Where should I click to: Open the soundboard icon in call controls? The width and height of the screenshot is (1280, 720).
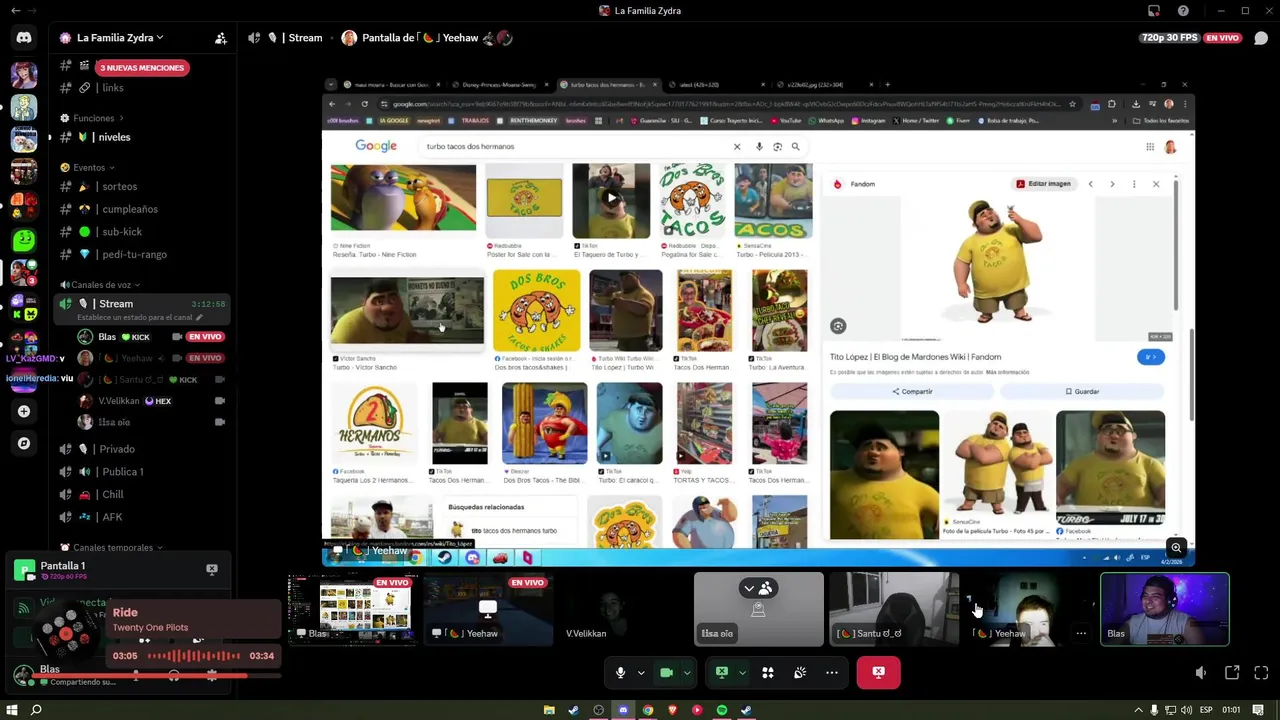pyautogui.click(x=800, y=673)
